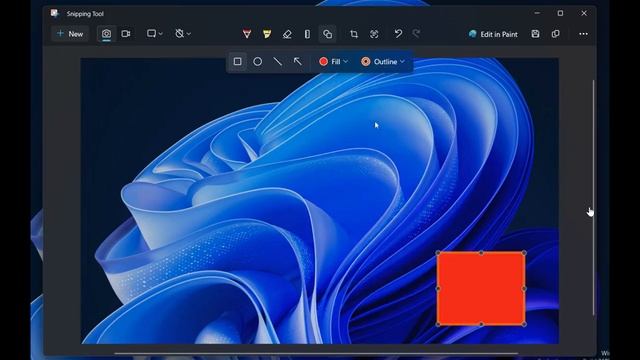640x360 pixels.
Task: Choose the arrow shape
Action: [298, 62]
